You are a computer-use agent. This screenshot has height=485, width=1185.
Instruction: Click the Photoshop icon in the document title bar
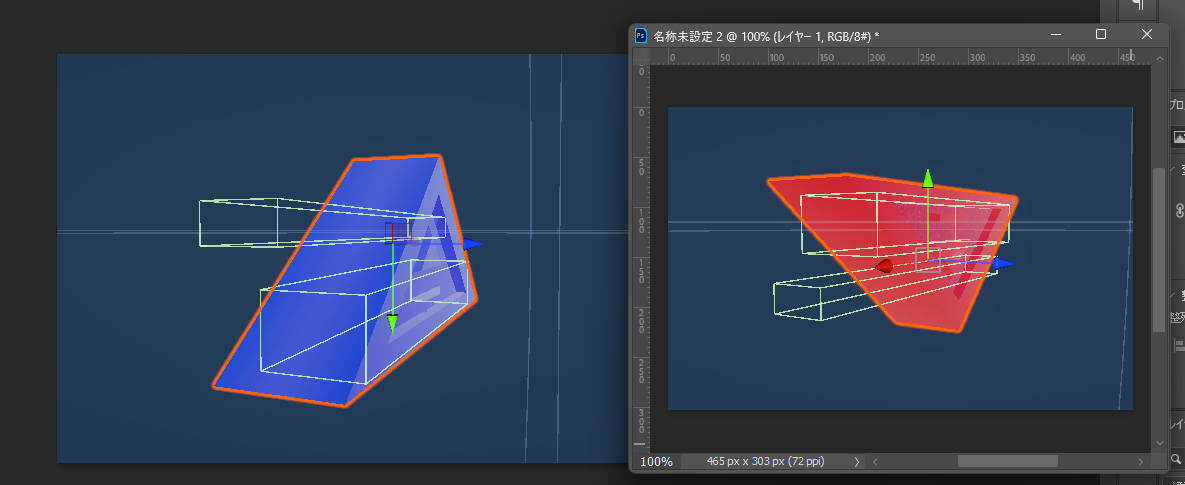(641, 36)
